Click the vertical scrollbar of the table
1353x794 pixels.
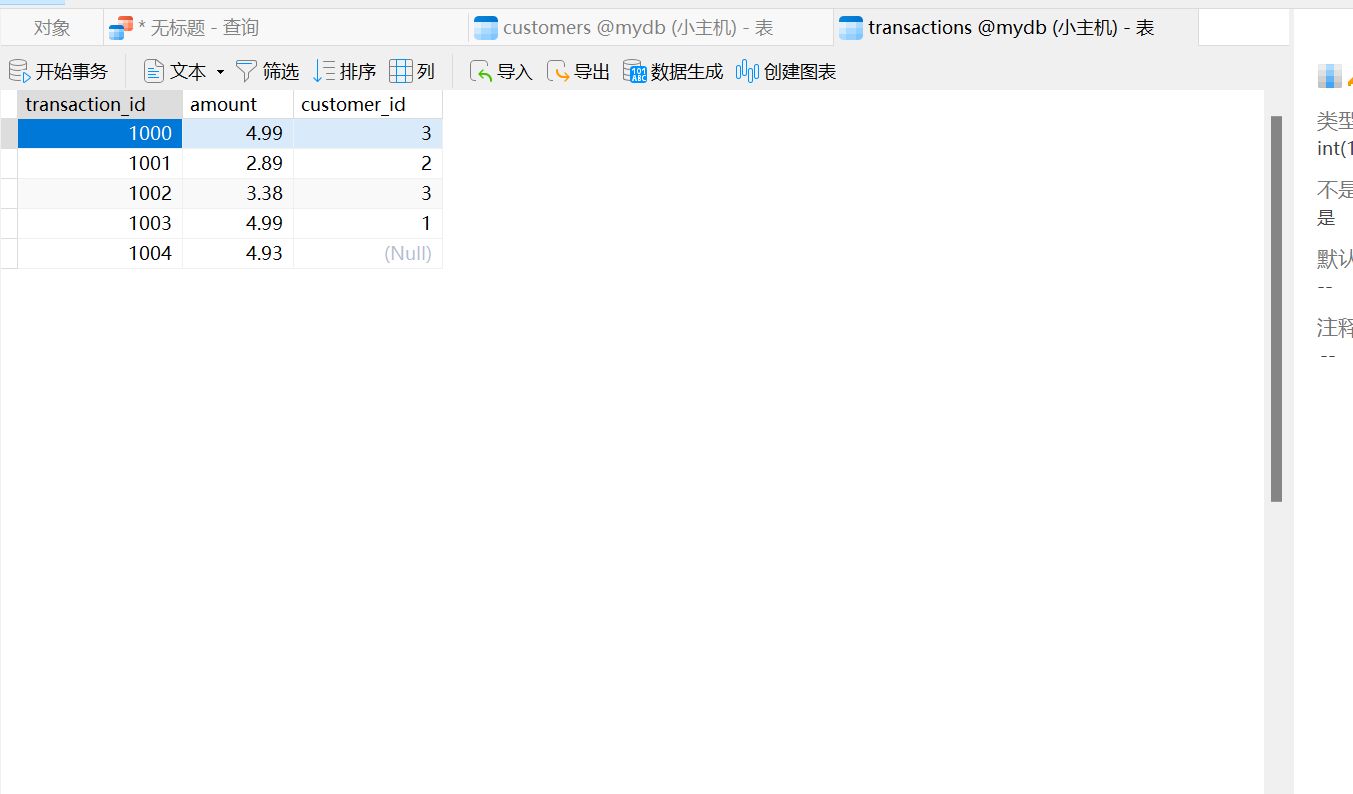pyautogui.click(x=1276, y=308)
